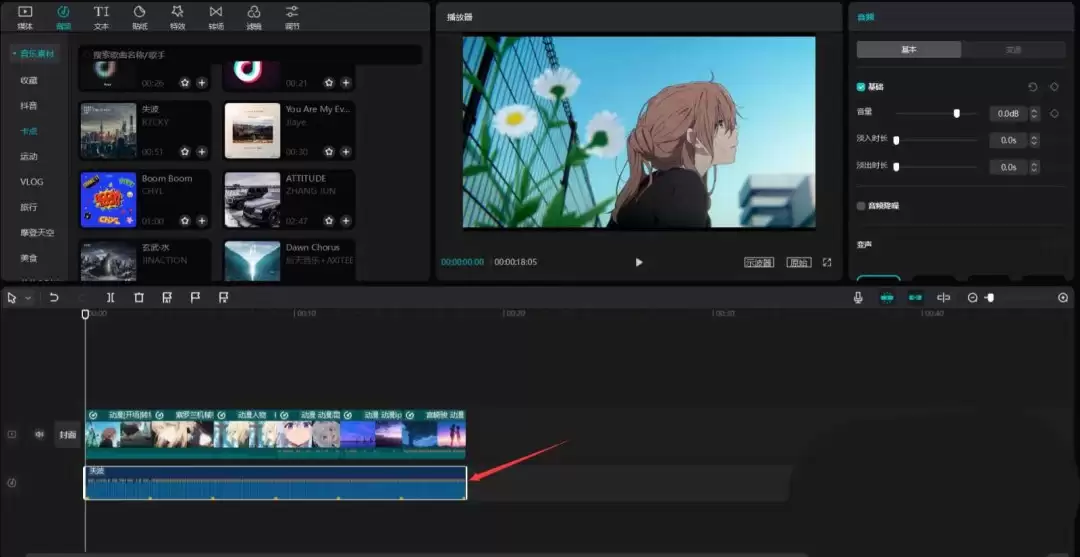Toggle the 基础 (Basic) checkbox
This screenshot has height=557, width=1080.
[861, 87]
